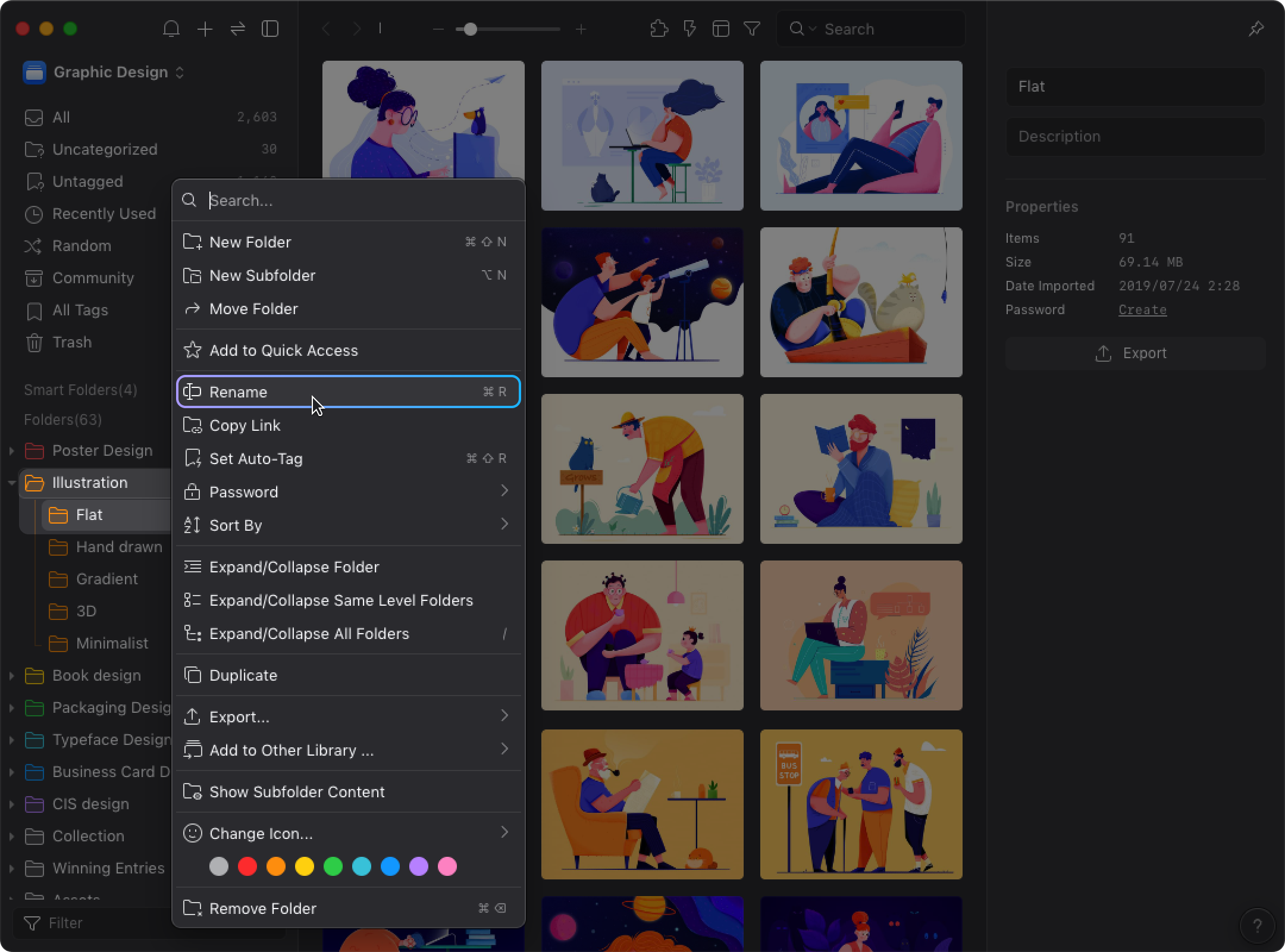
Task: Click the notification bell icon
Action: click(171, 29)
